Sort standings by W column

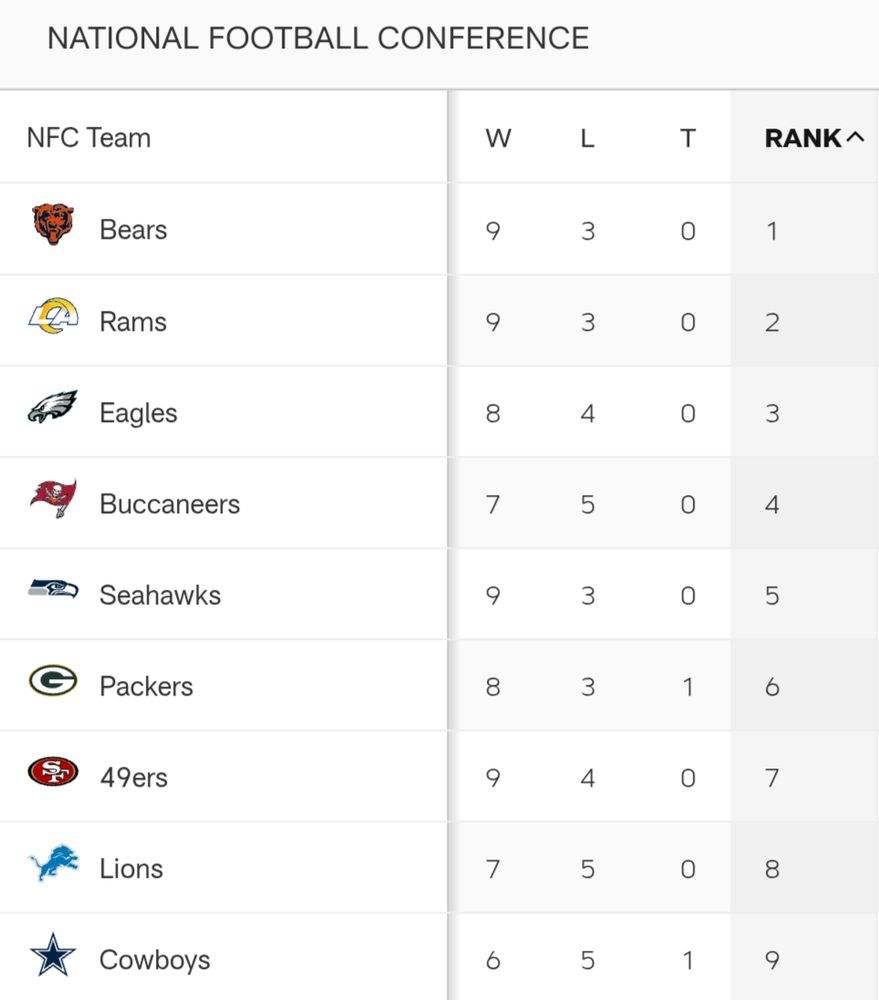[x=498, y=138]
